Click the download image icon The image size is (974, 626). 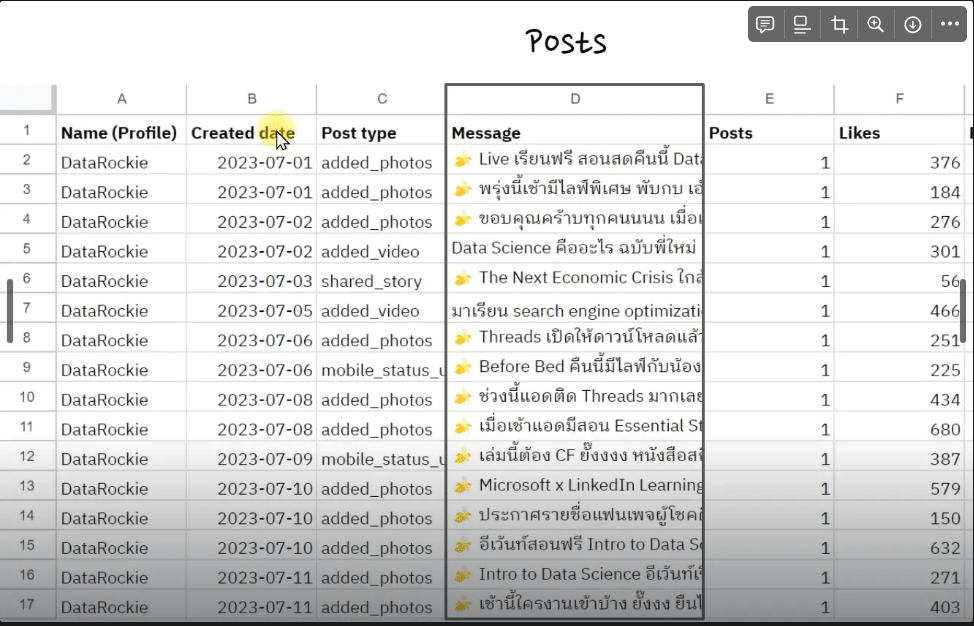click(x=913, y=25)
